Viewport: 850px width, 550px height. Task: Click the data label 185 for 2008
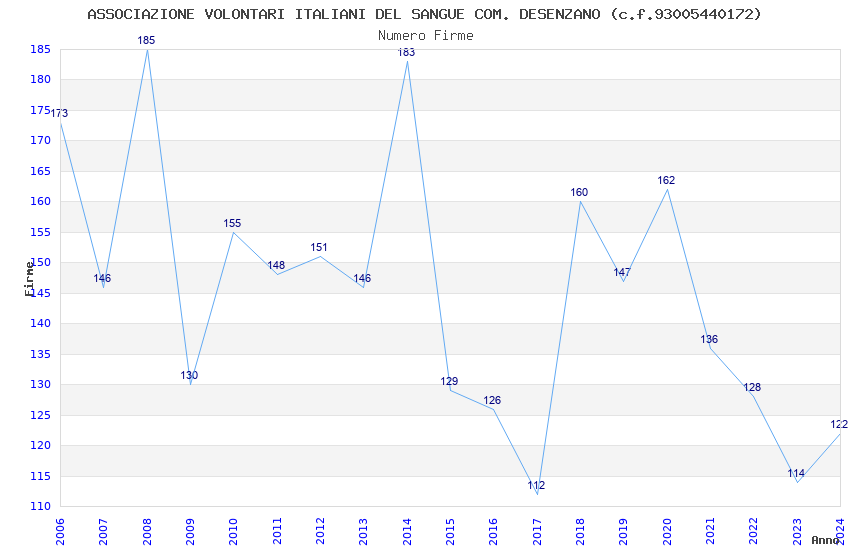[146, 40]
